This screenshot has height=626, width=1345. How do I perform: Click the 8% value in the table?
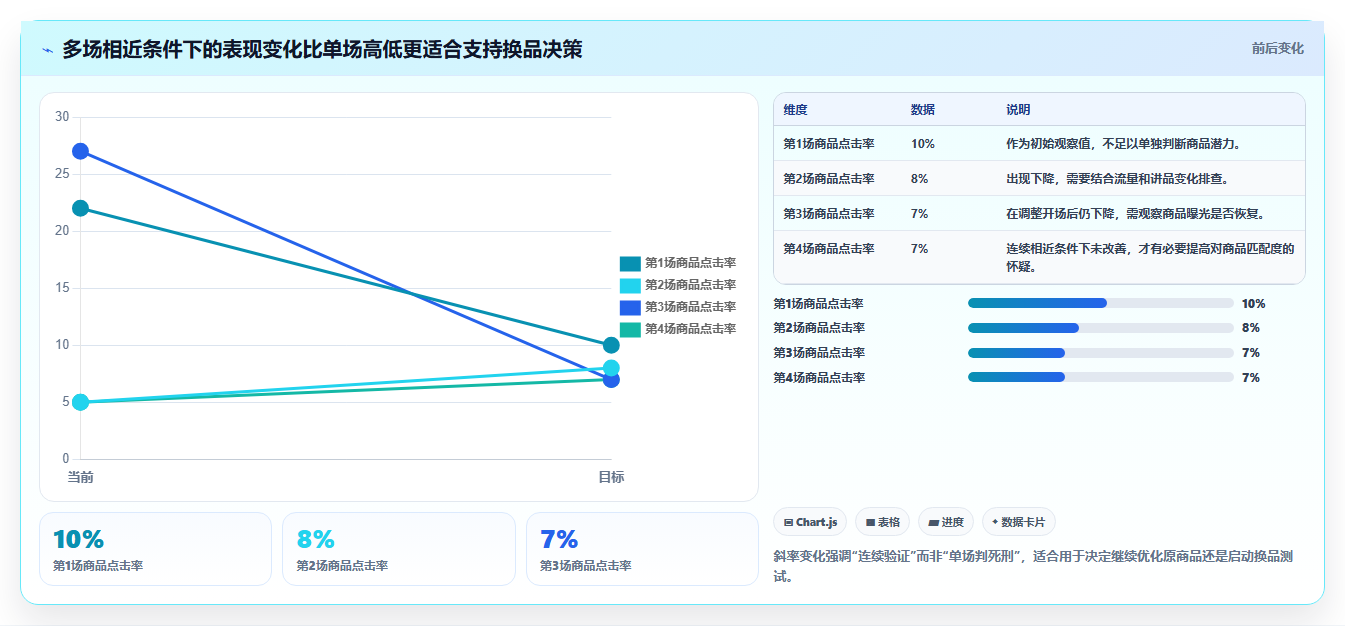coord(919,178)
